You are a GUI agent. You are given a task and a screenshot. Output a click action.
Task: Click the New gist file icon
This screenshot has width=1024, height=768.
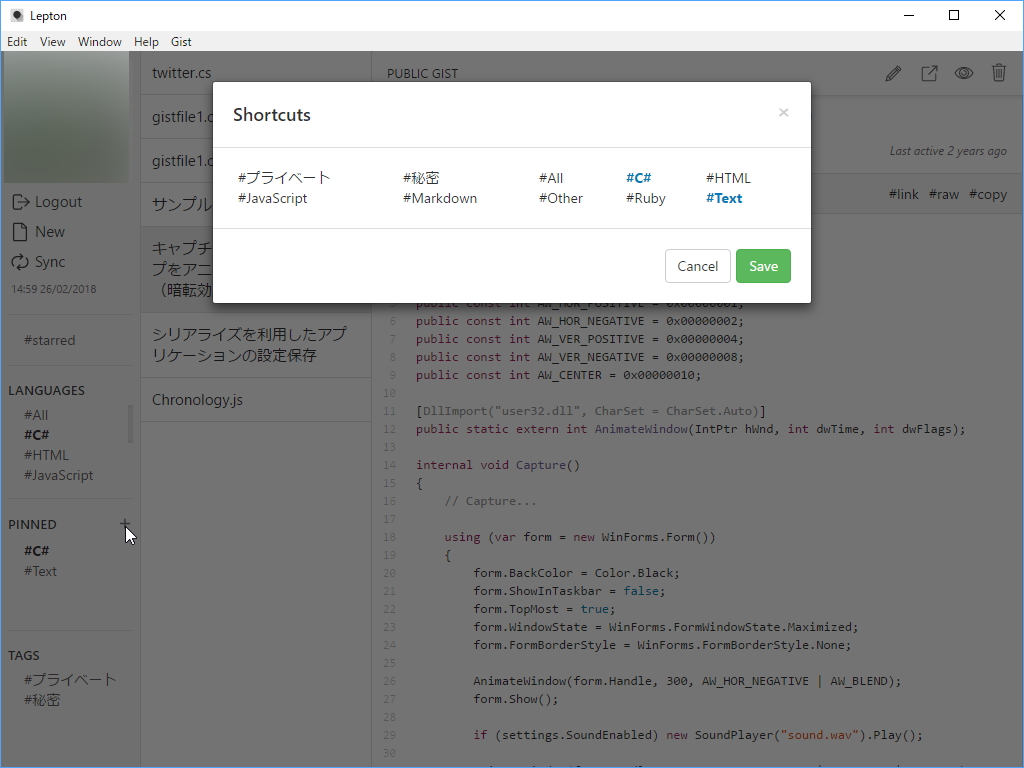pyautogui.click(x=20, y=232)
